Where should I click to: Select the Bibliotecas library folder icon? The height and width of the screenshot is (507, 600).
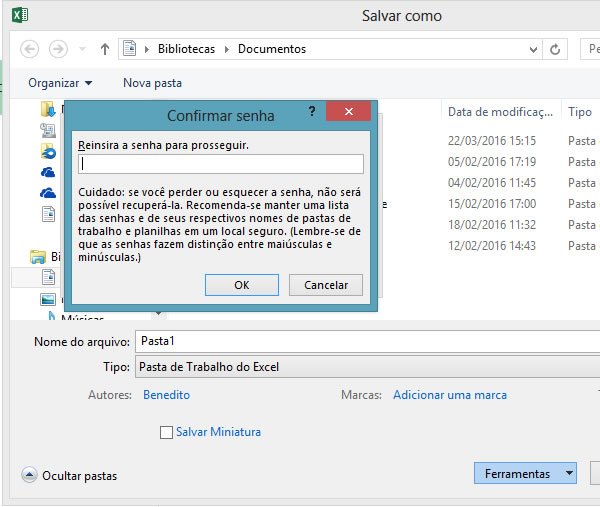38,257
